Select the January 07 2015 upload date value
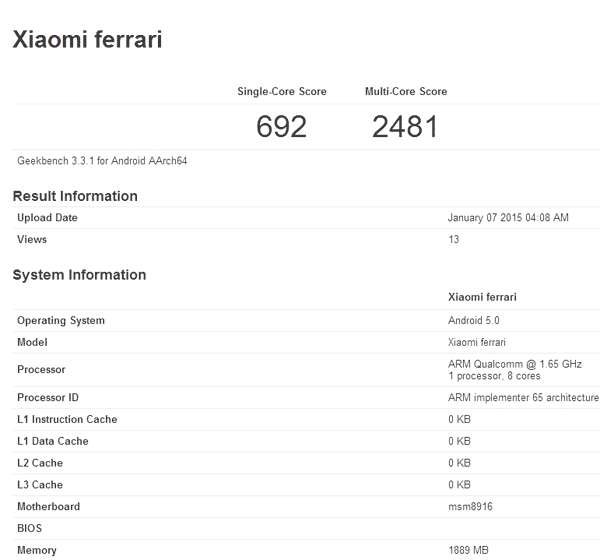 [508, 218]
